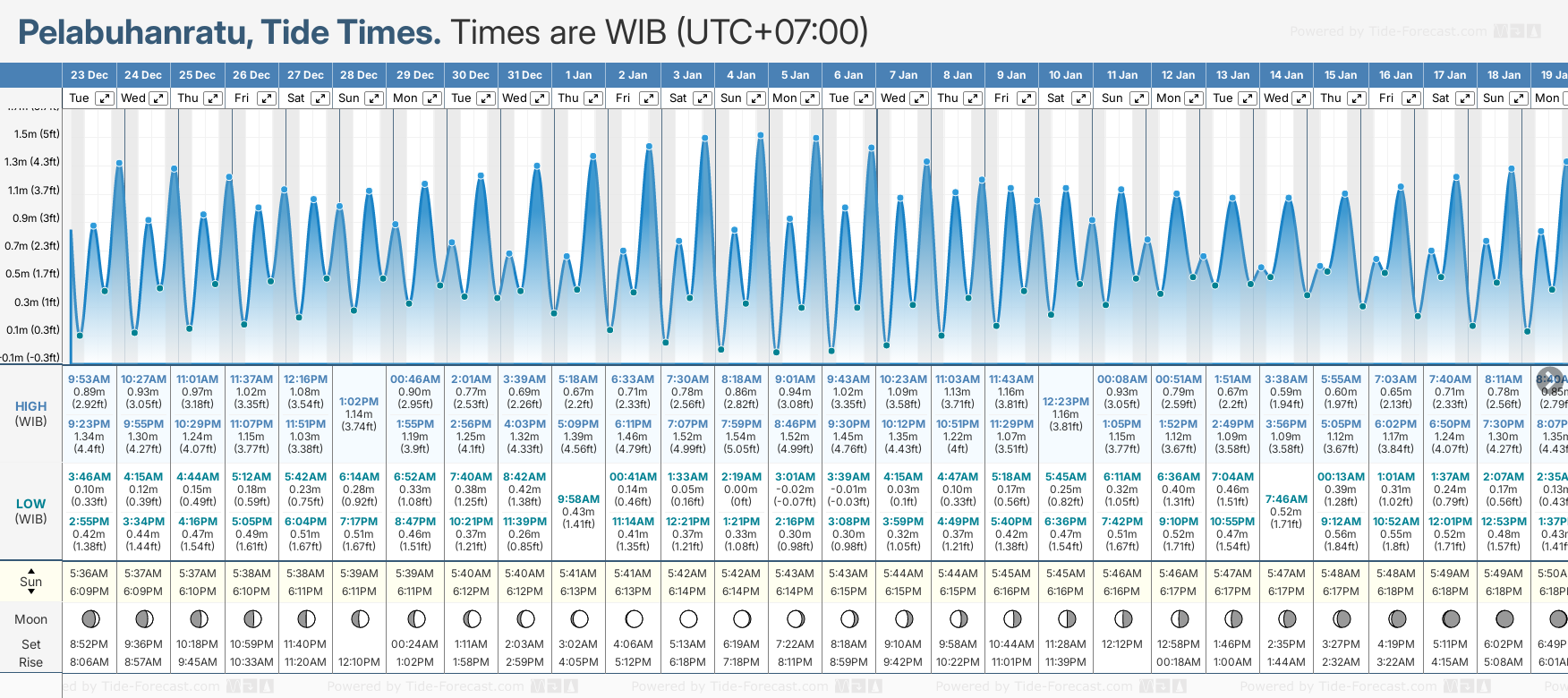This screenshot has width=1568, height=698.
Task: Click the 5:41AM sunrise time for 1 Jan
Action: coord(578,574)
